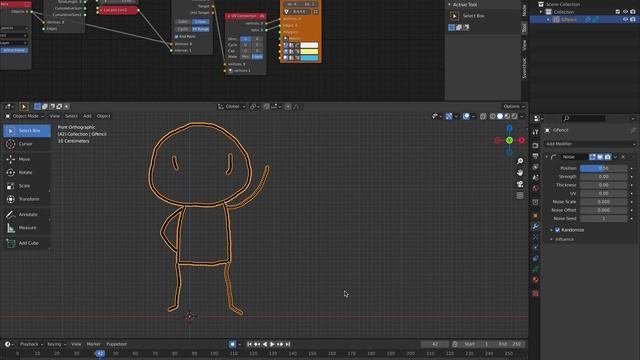Toggle Noise modifier render camera visibility
The image size is (640, 360).
click(608, 157)
